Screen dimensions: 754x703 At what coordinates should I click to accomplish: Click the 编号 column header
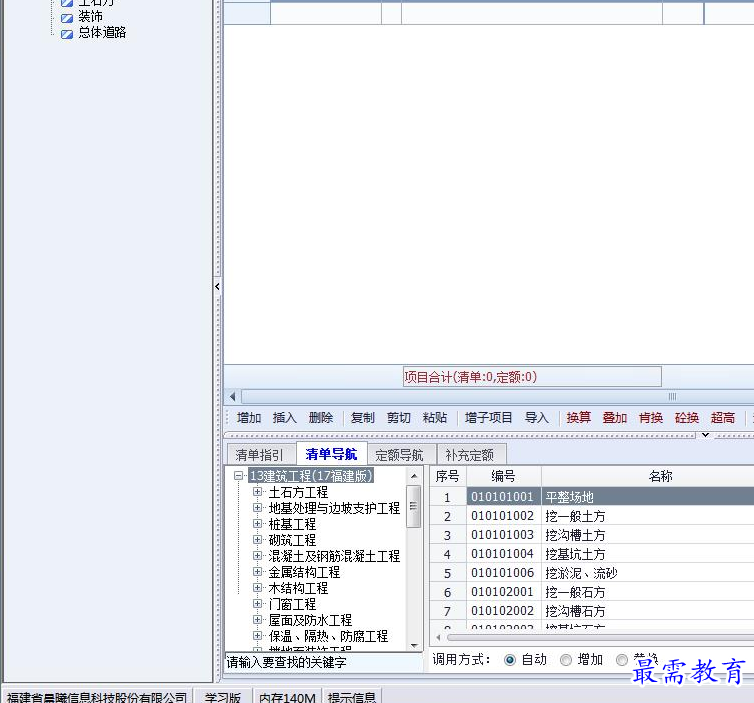tap(503, 476)
